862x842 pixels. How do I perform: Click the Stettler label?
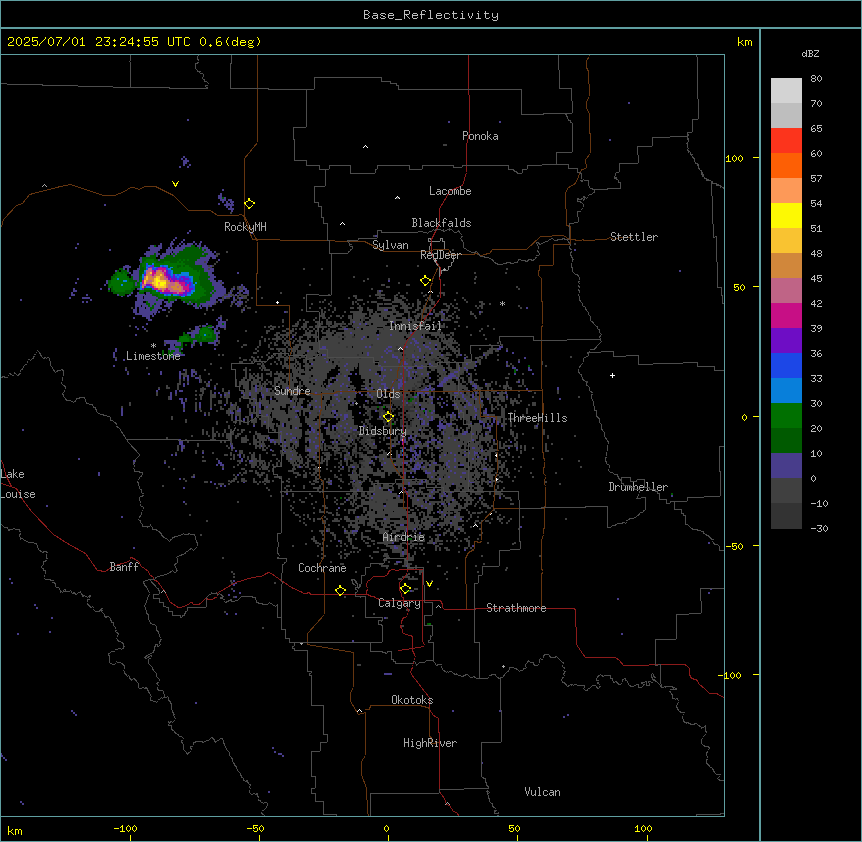point(634,237)
